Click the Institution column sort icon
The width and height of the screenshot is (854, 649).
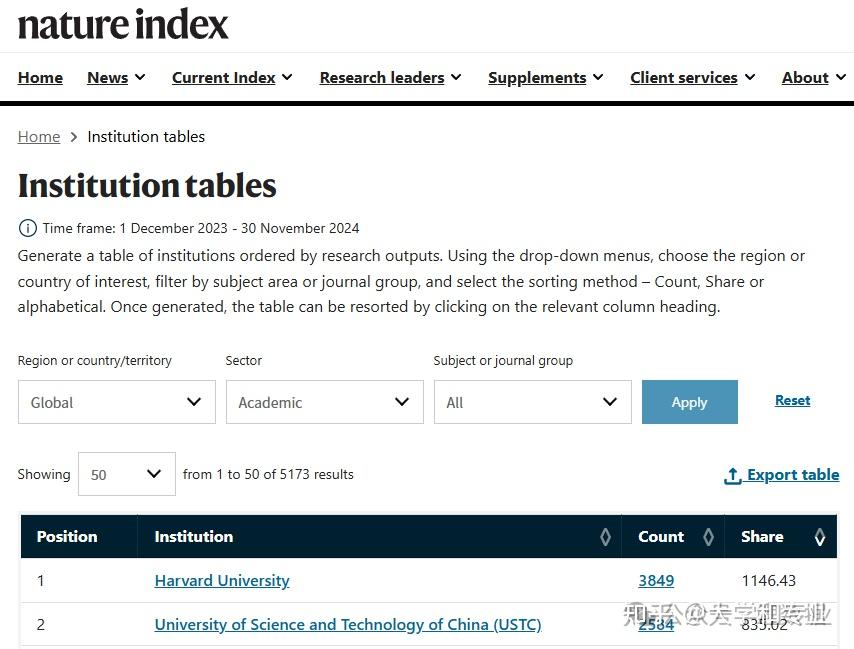(605, 537)
